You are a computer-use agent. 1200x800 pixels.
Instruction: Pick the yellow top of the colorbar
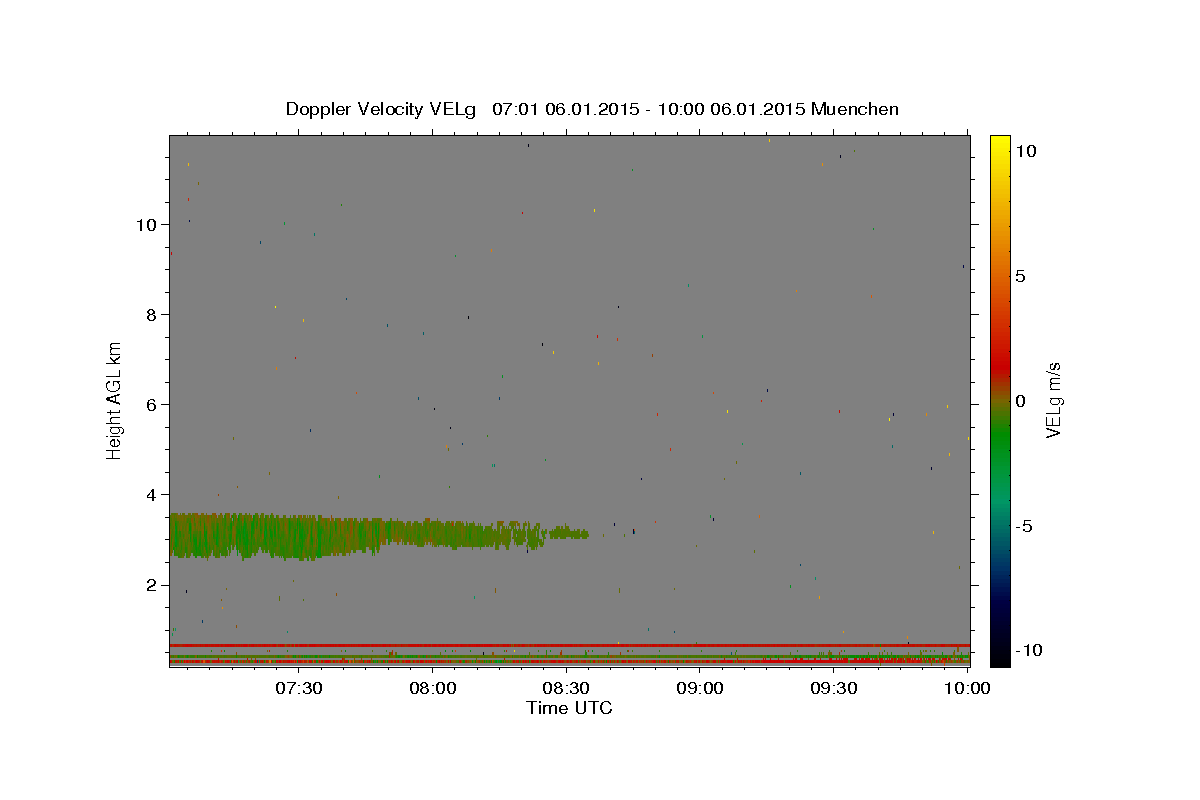point(999,145)
